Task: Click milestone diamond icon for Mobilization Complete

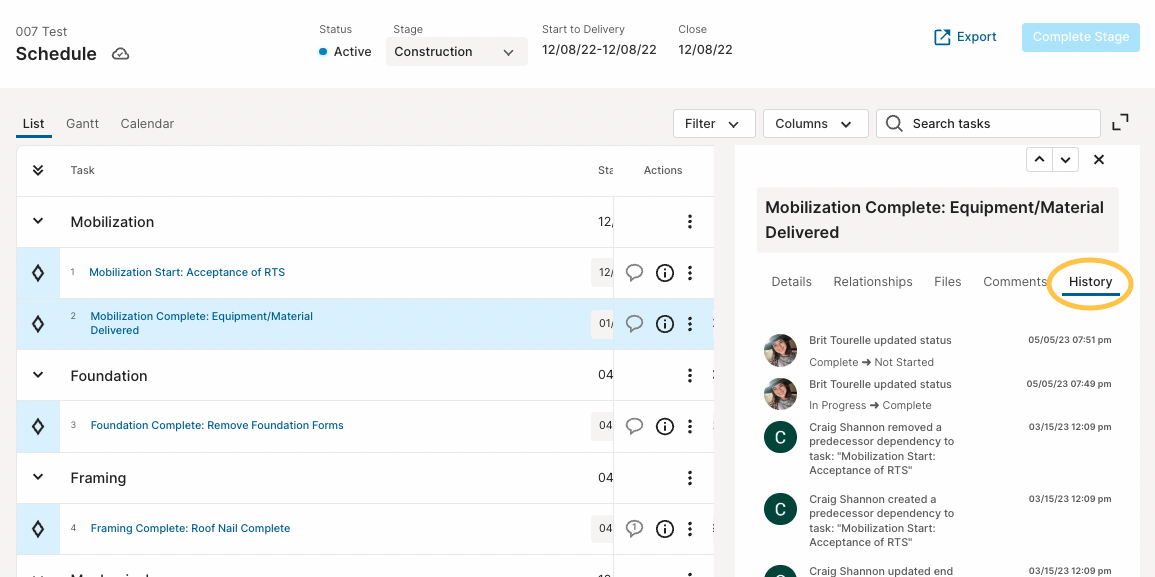Action: pos(38,324)
